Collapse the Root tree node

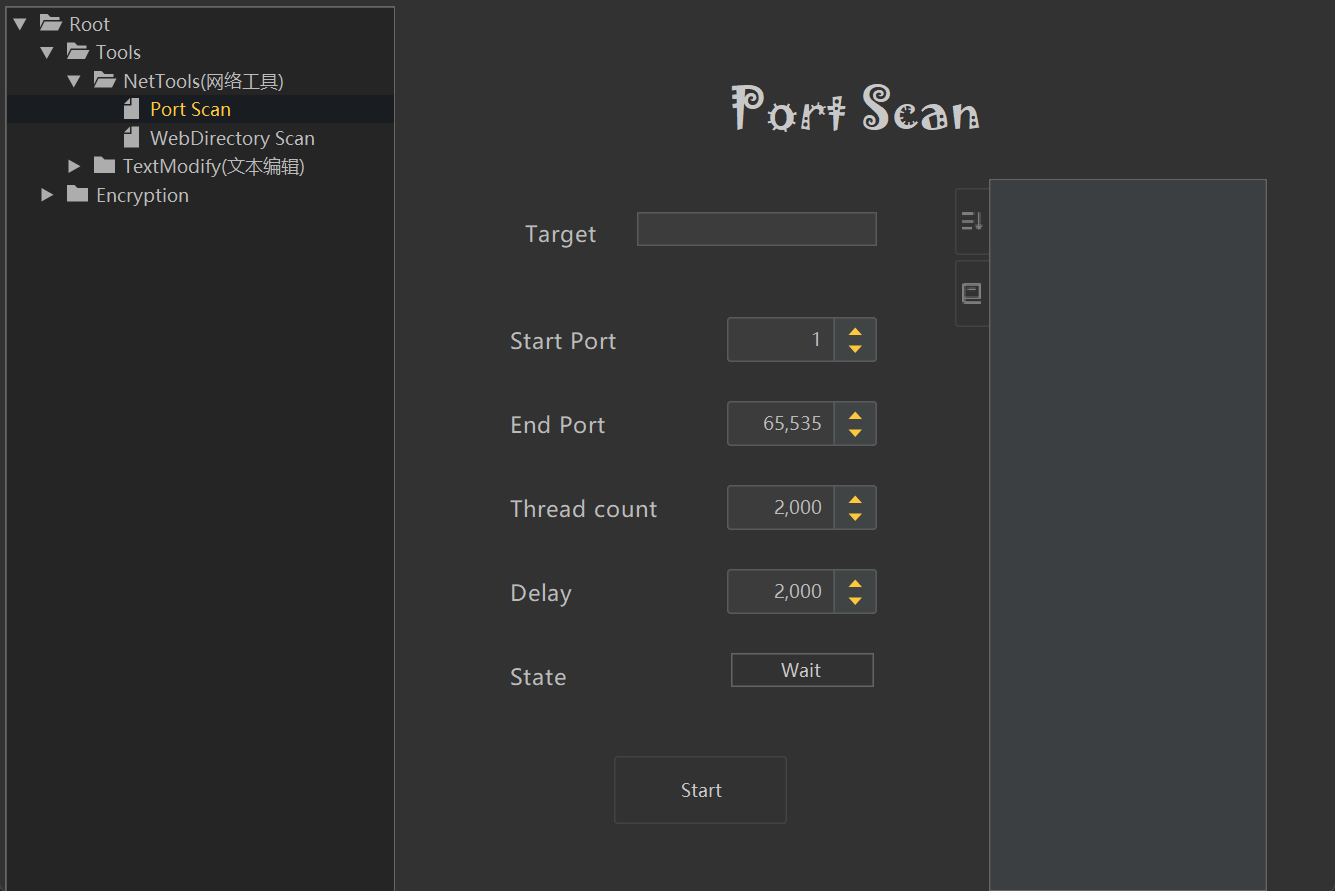[20, 23]
